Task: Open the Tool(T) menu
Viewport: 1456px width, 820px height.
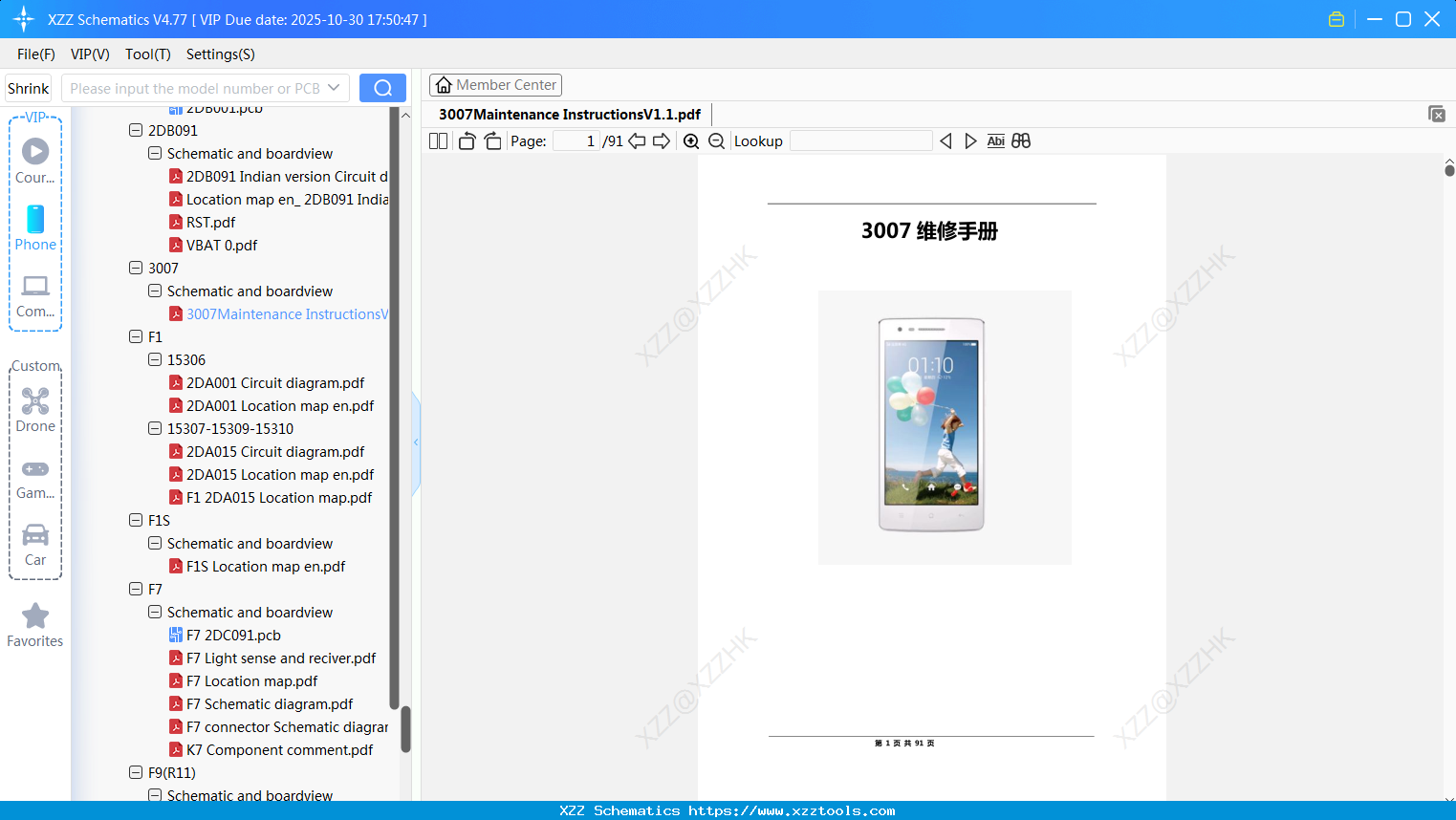Action: coord(148,54)
